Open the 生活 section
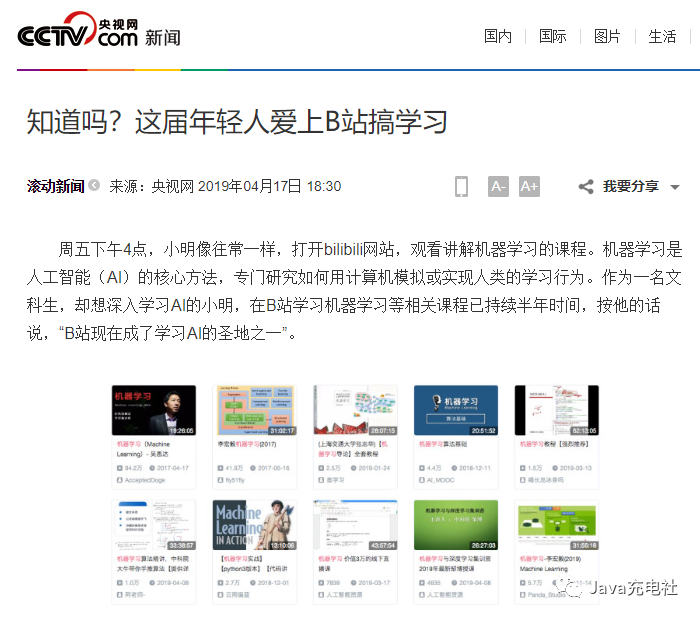This screenshot has height=618, width=700. [662, 36]
